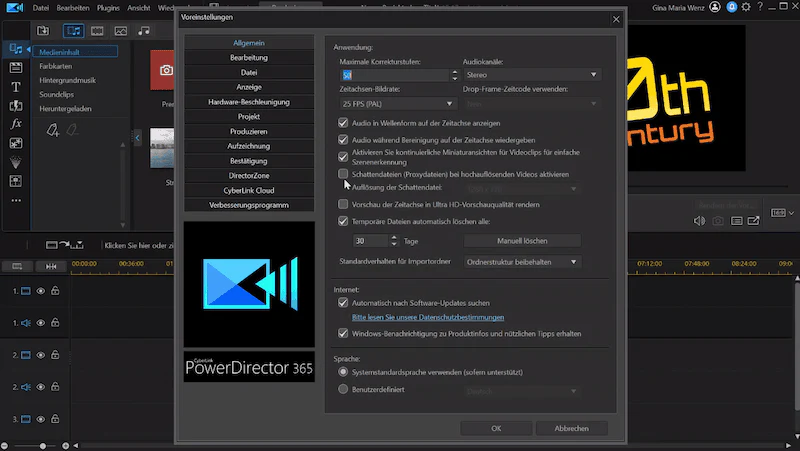Viewport: 800px width, 451px height.
Task: Filter library to videos only icon
Action: pos(97,31)
